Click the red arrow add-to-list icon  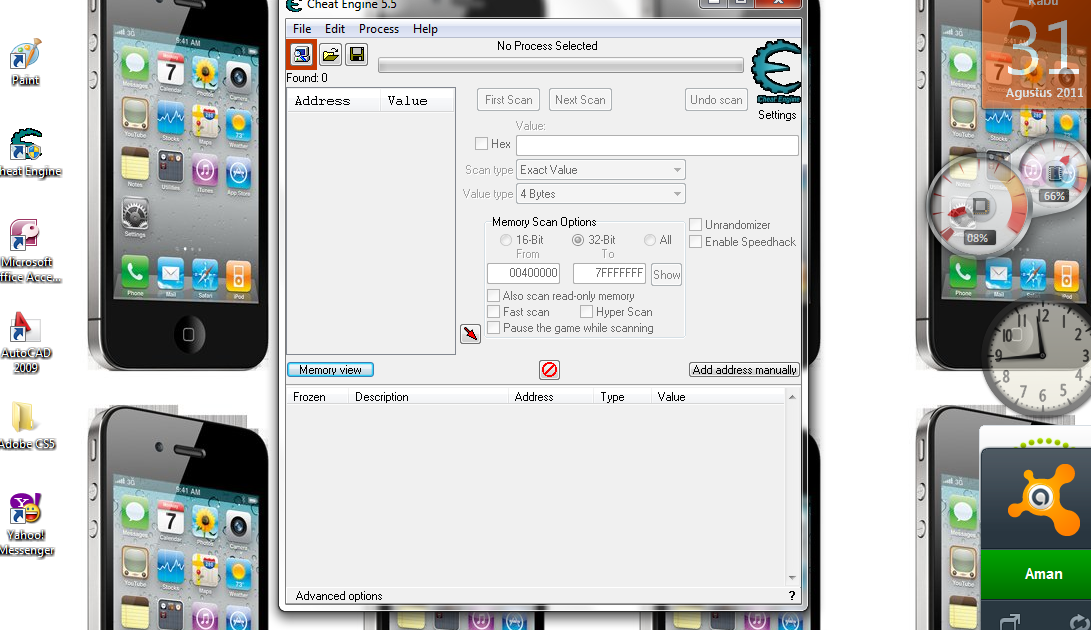click(470, 333)
